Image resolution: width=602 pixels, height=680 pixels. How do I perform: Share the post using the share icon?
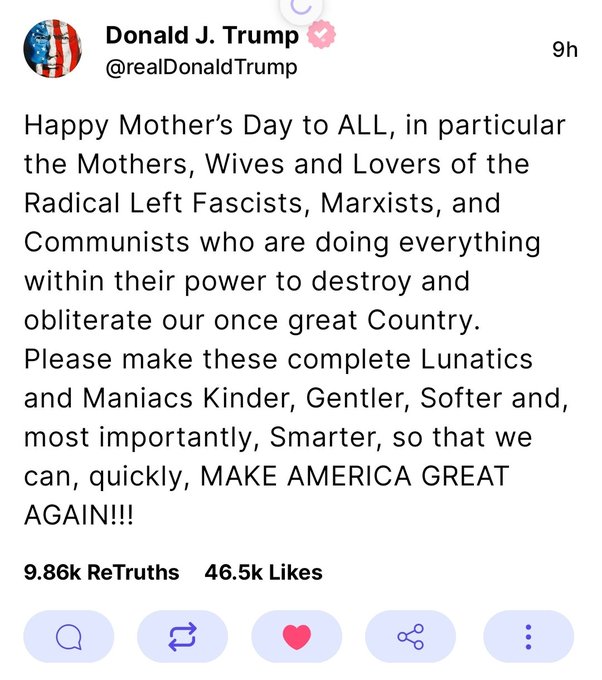411,636
